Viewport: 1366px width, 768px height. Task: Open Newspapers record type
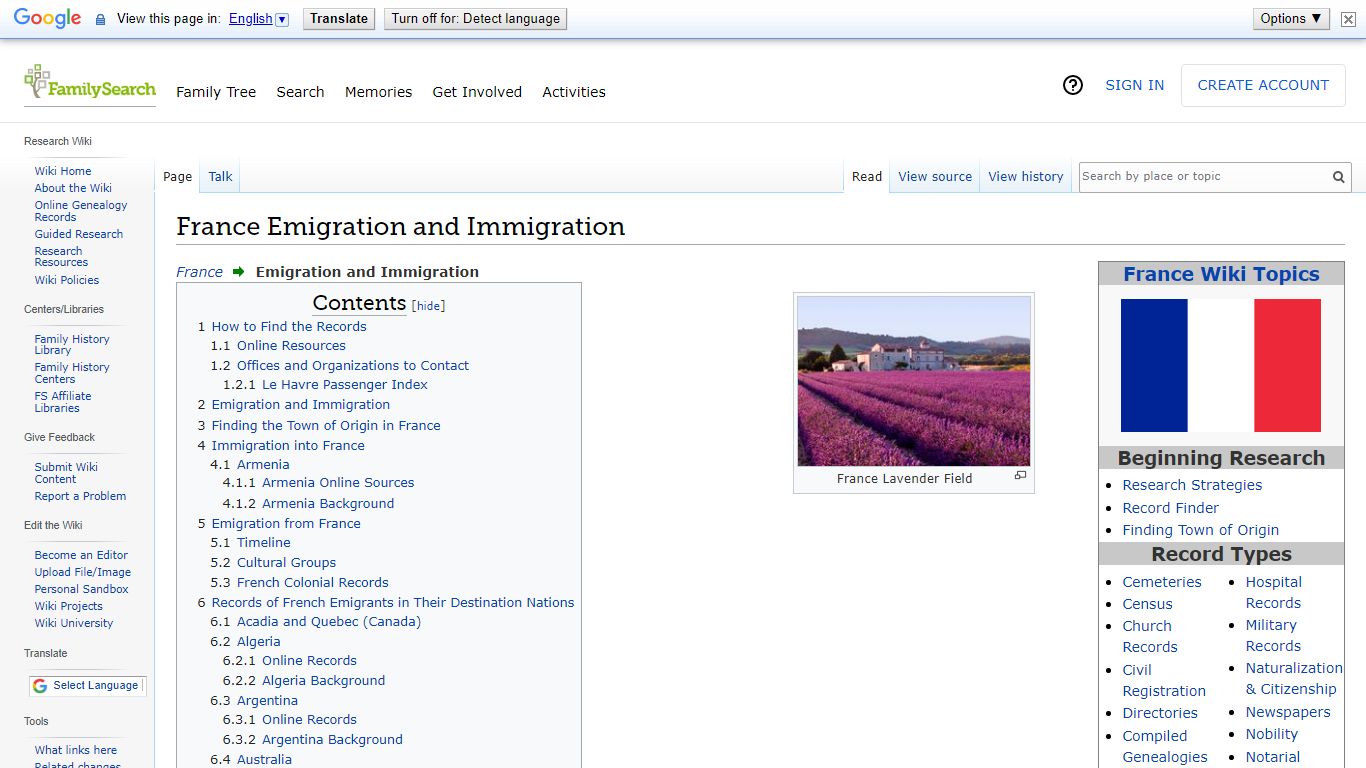(x=1288, y=712)
